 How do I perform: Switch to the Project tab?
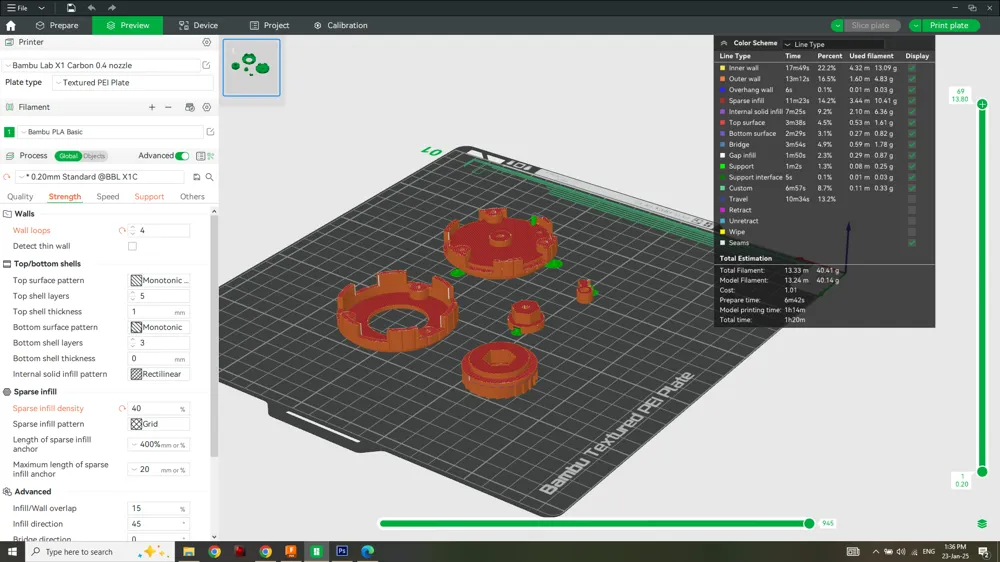pyautogui.click(x=269, y=26)
